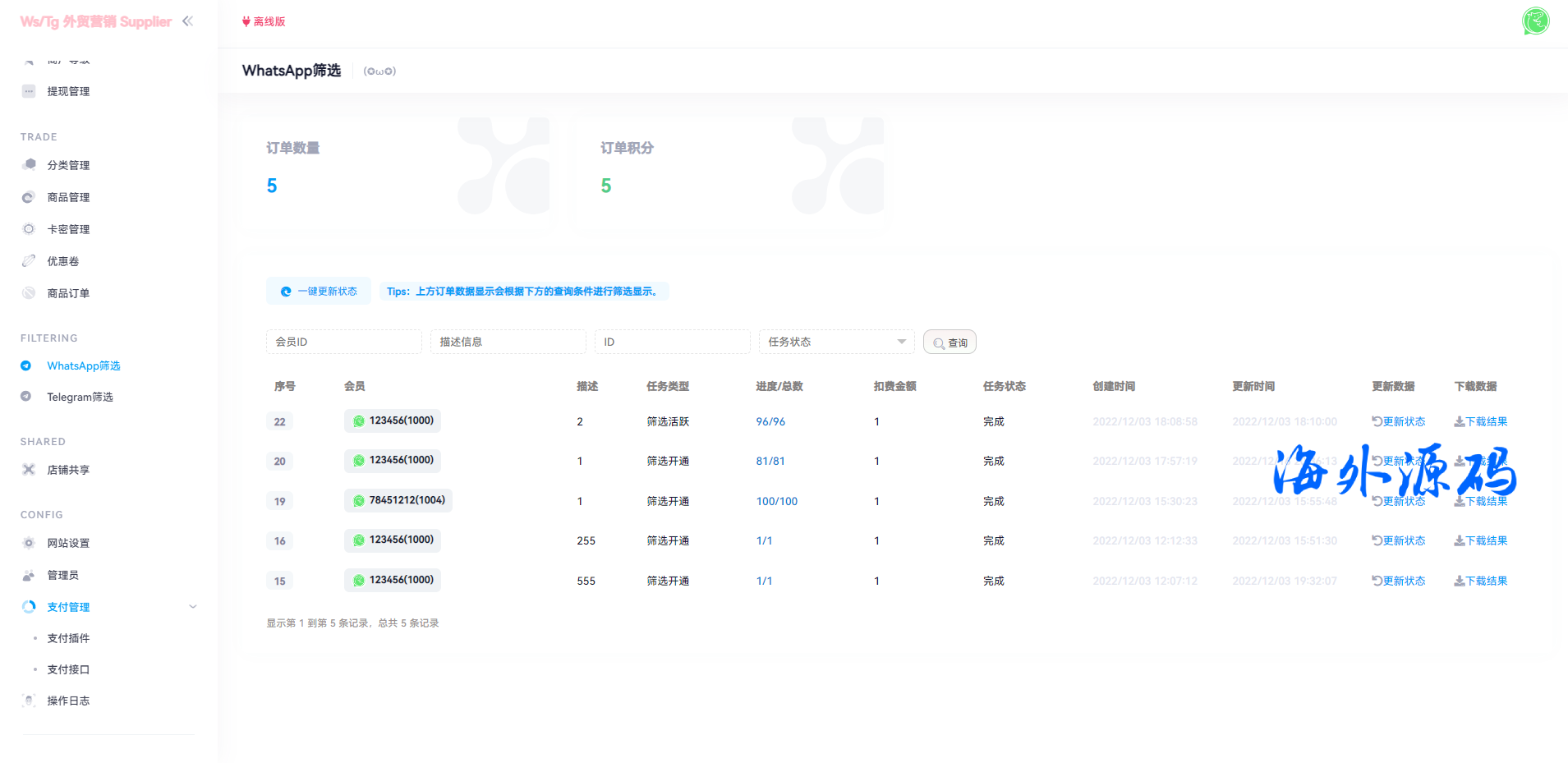The width and height of the screenshot is (1568, 763).
Task: Open the user avatar in top-right
Action: [1535, 21]
